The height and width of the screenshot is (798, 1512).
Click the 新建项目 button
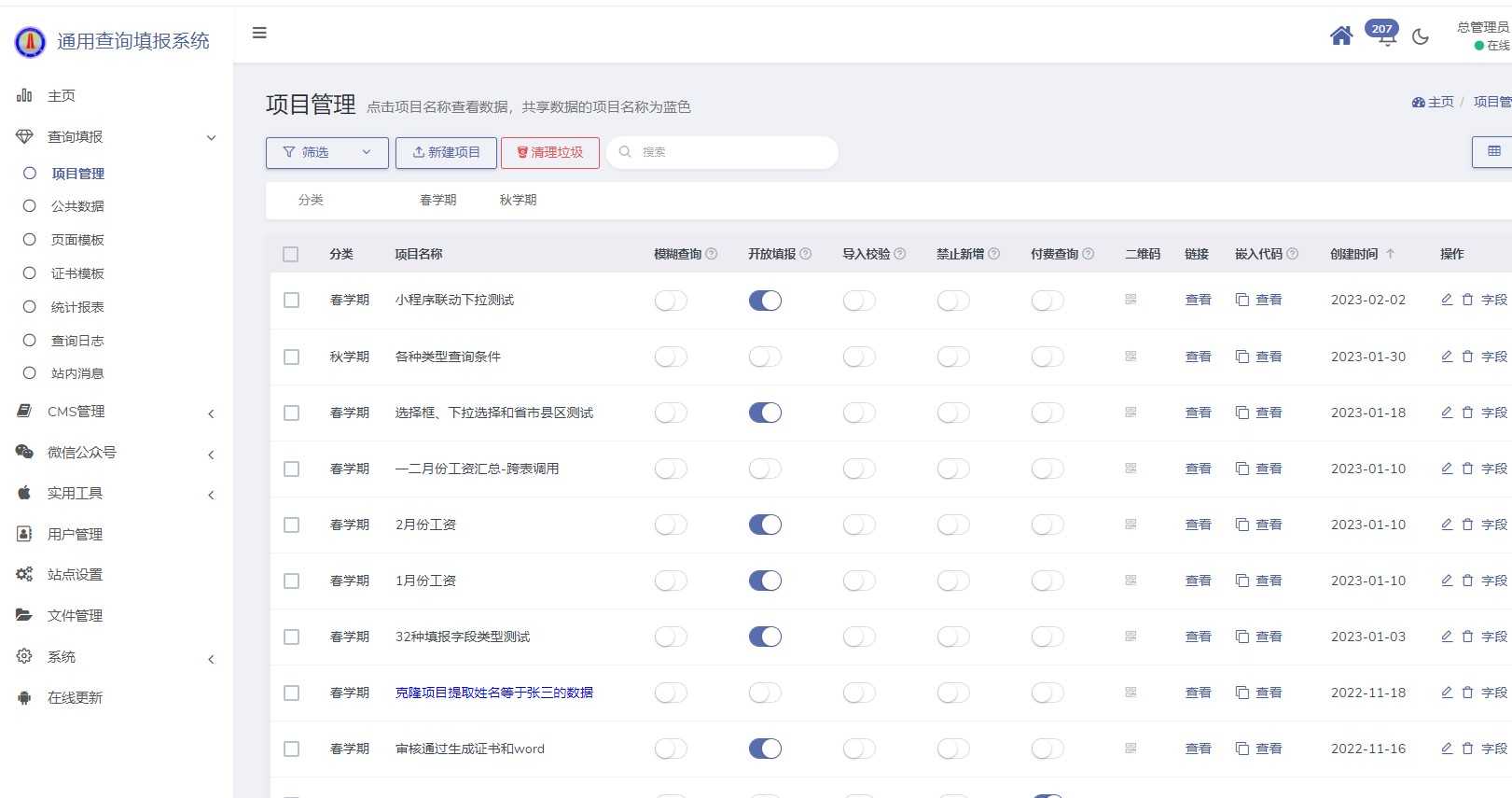pos(446,152)
